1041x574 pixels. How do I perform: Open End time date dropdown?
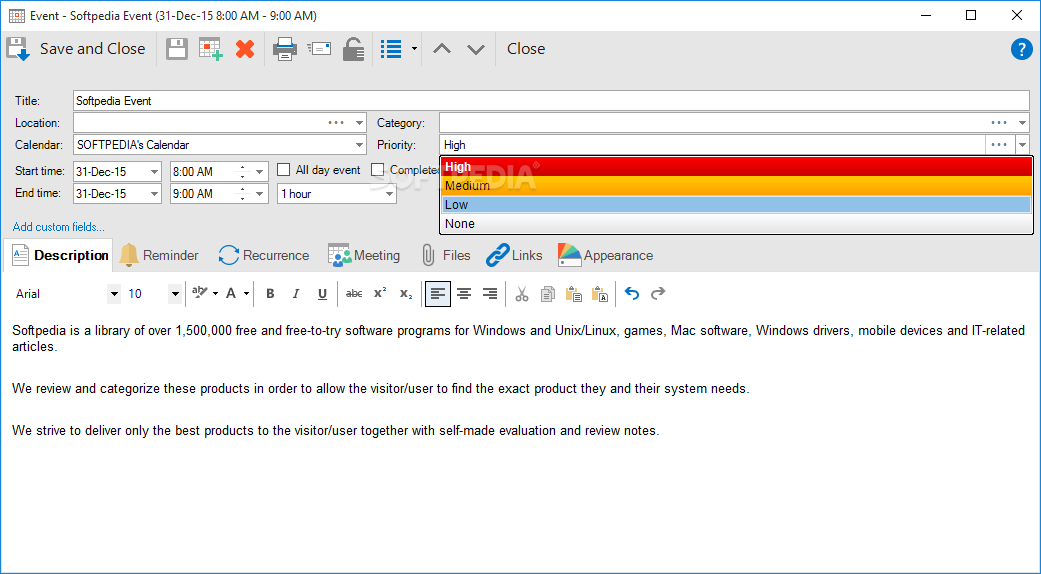(154, 194)
